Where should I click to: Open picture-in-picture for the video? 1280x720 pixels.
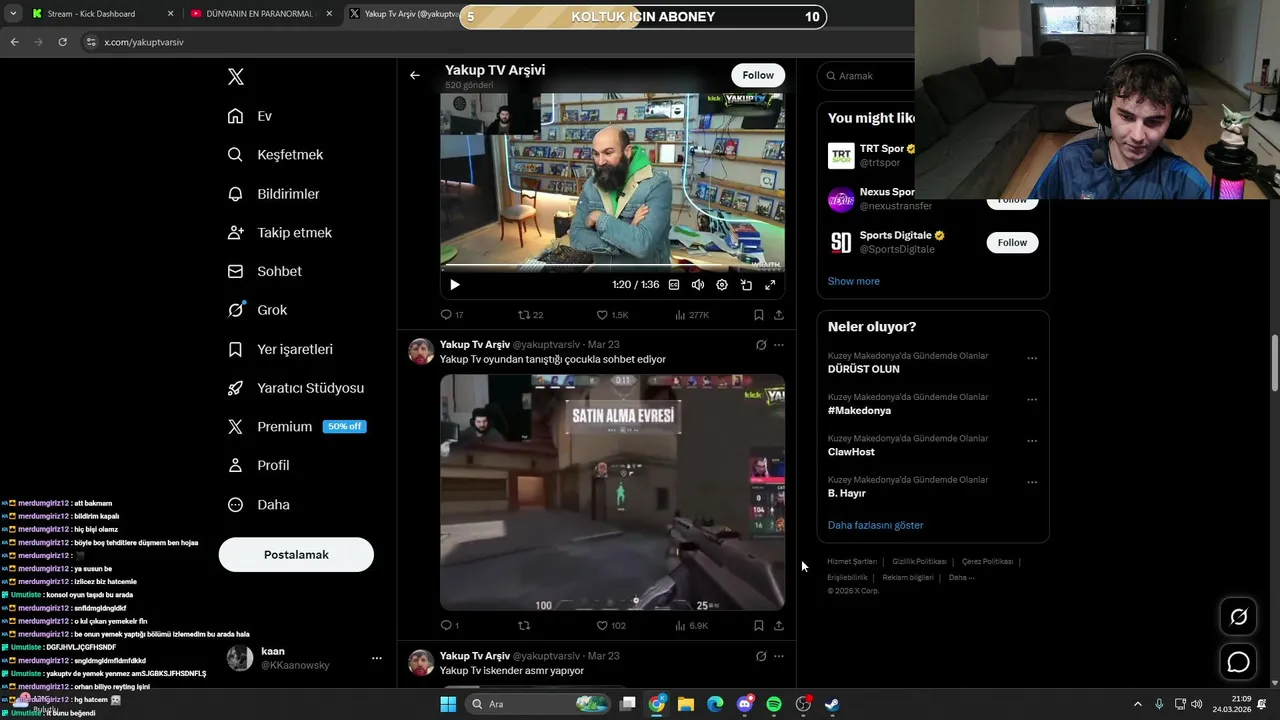point(746,285)
